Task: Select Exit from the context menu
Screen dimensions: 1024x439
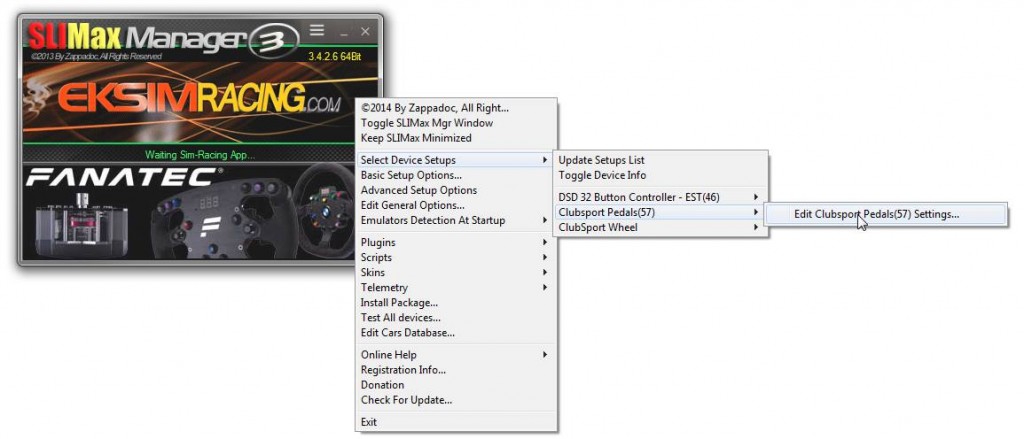Action: [x=455, y=422]
